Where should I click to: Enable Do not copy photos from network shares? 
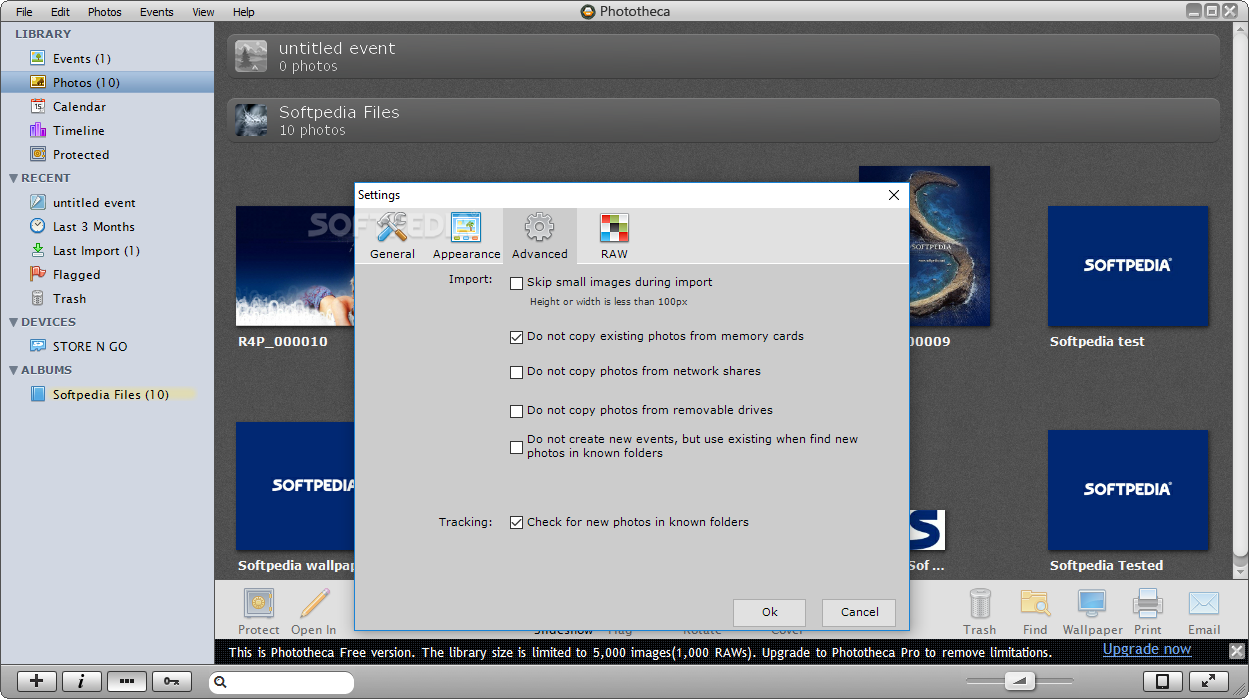coord(516,372)
